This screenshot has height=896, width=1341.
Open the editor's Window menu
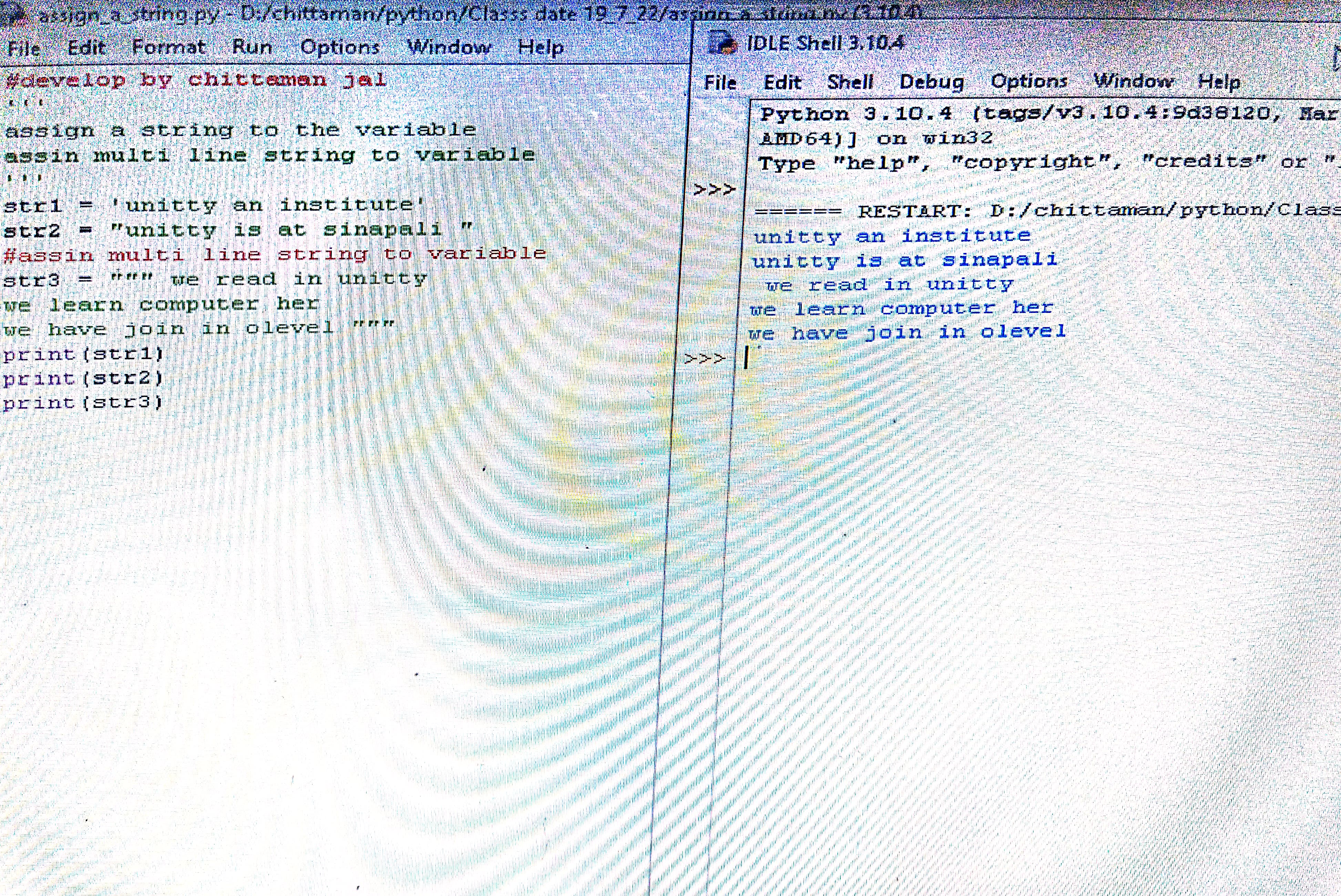[x=449, y=47]
